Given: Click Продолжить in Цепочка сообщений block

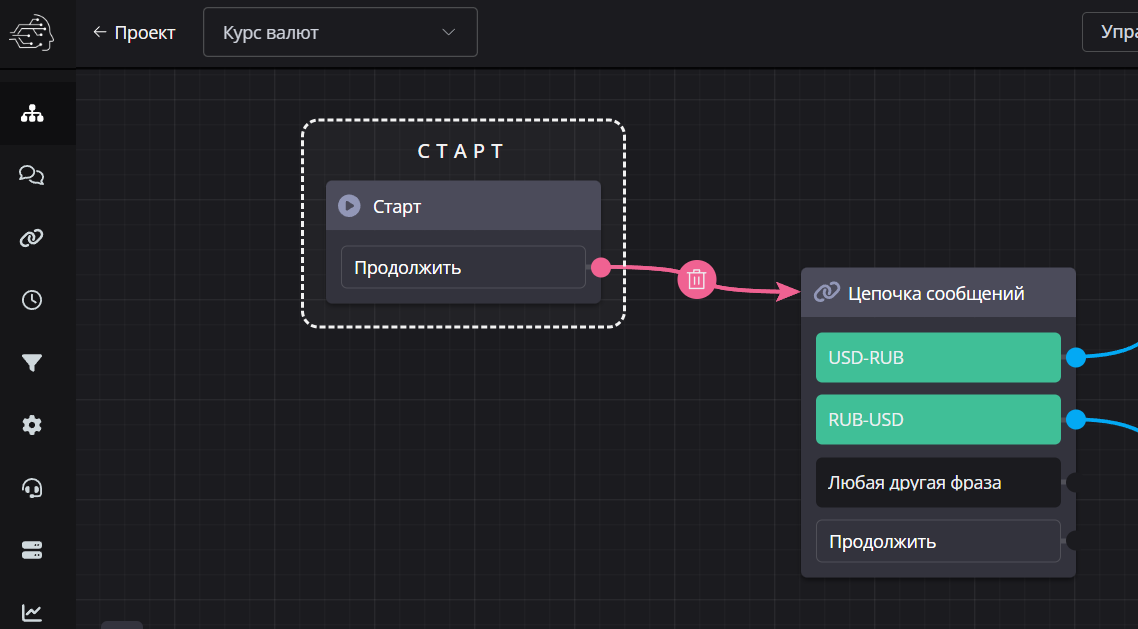Looking at the screenshot, I should (937, 542).
